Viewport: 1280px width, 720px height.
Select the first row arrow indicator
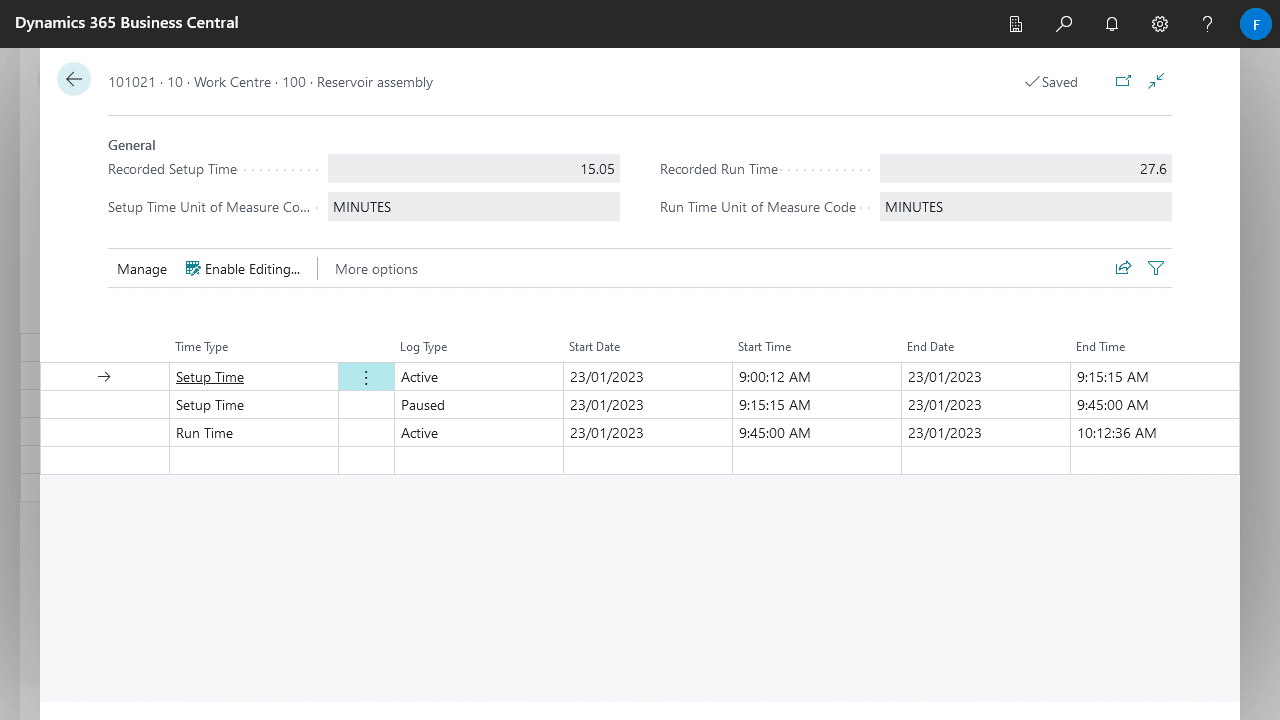click(x=104, y=377)
